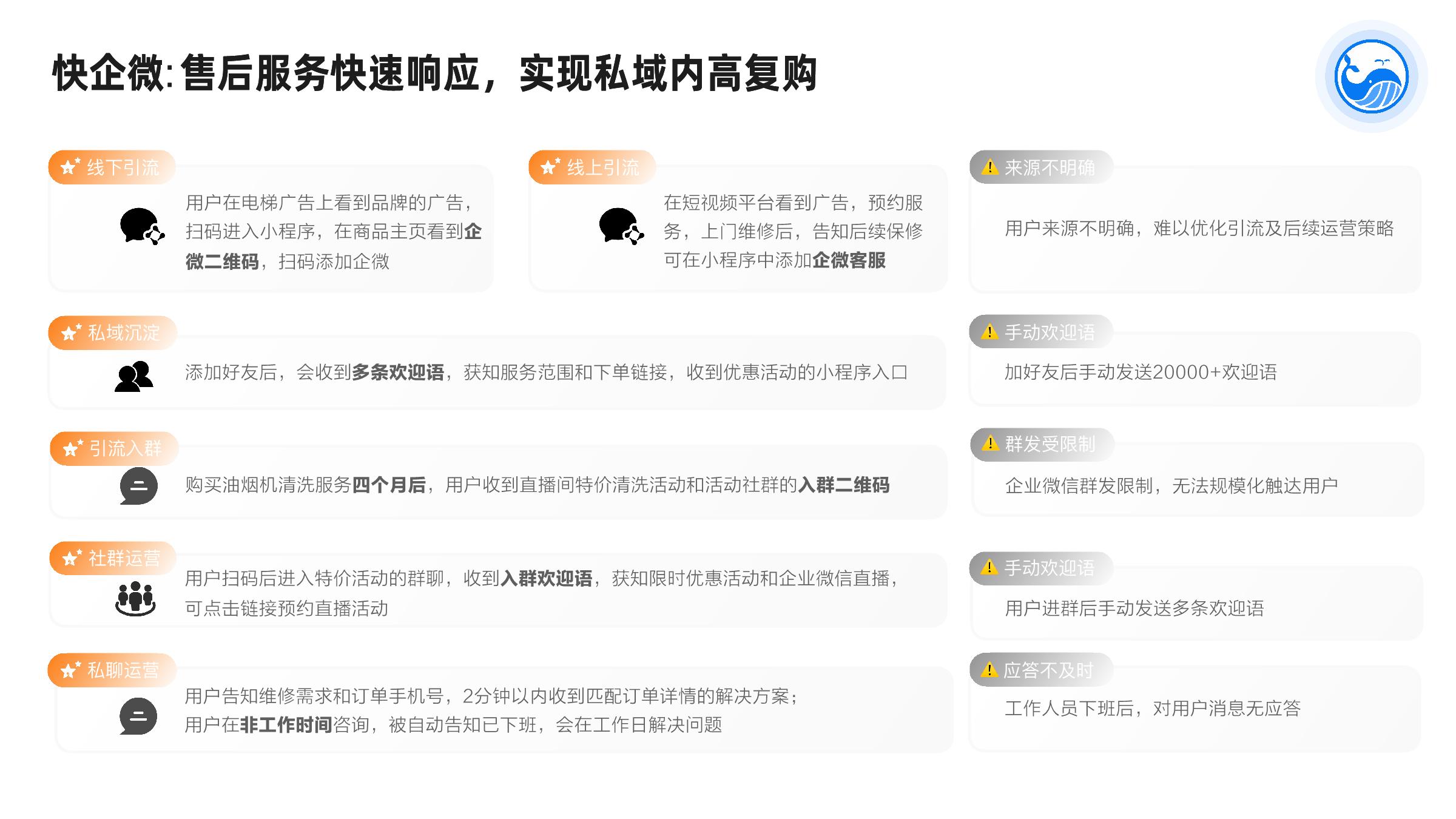Select the 群发受限制 gray label
This screenshot has height=819, width=1456.
(x=1042, y=444)
